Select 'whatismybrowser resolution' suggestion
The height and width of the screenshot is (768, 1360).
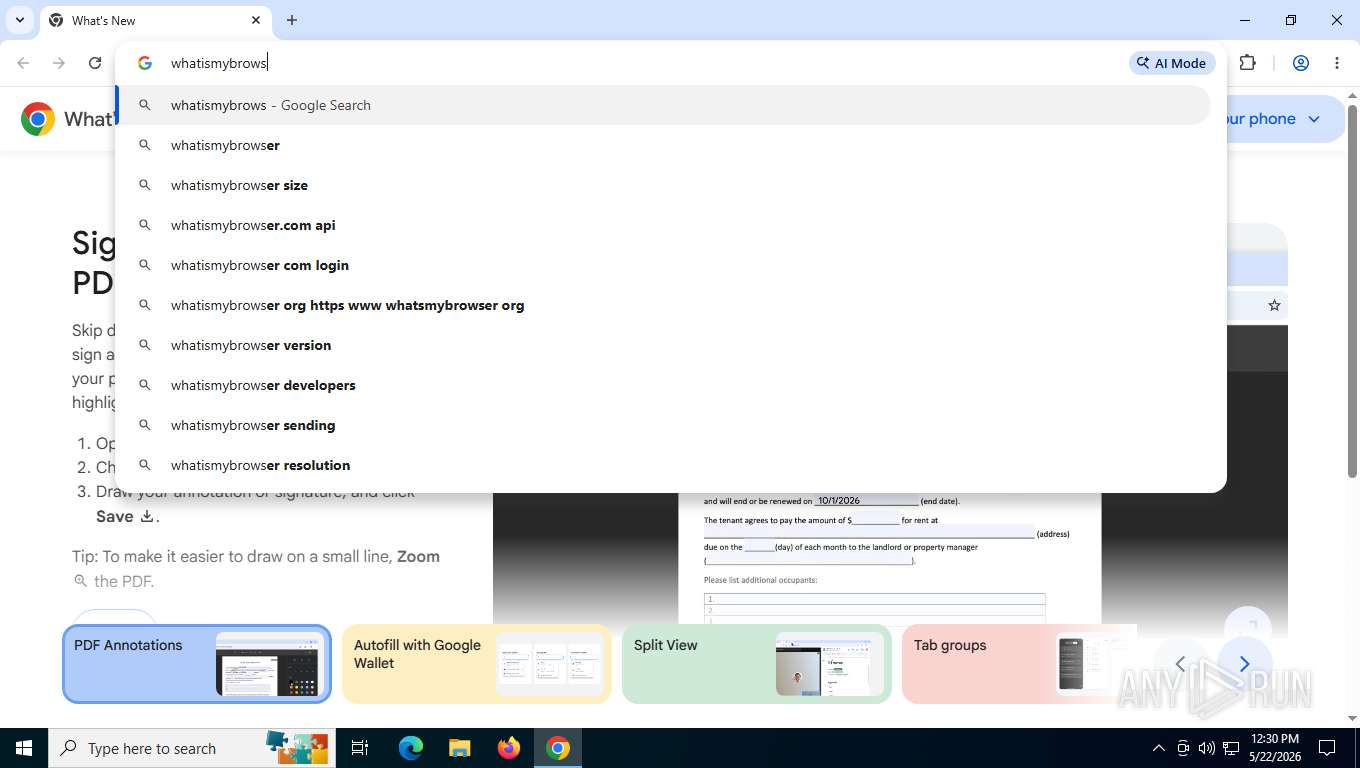(x=664, y=465)
